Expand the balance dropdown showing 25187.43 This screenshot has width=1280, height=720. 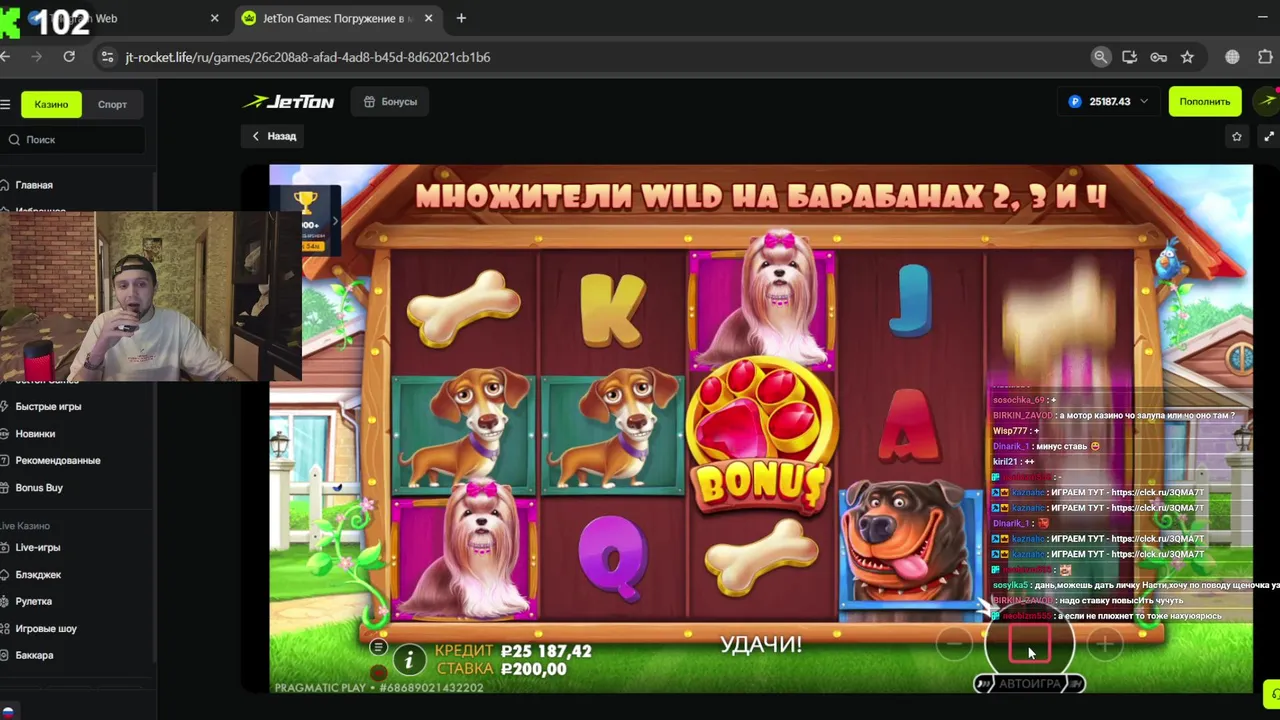[1108, 101]
